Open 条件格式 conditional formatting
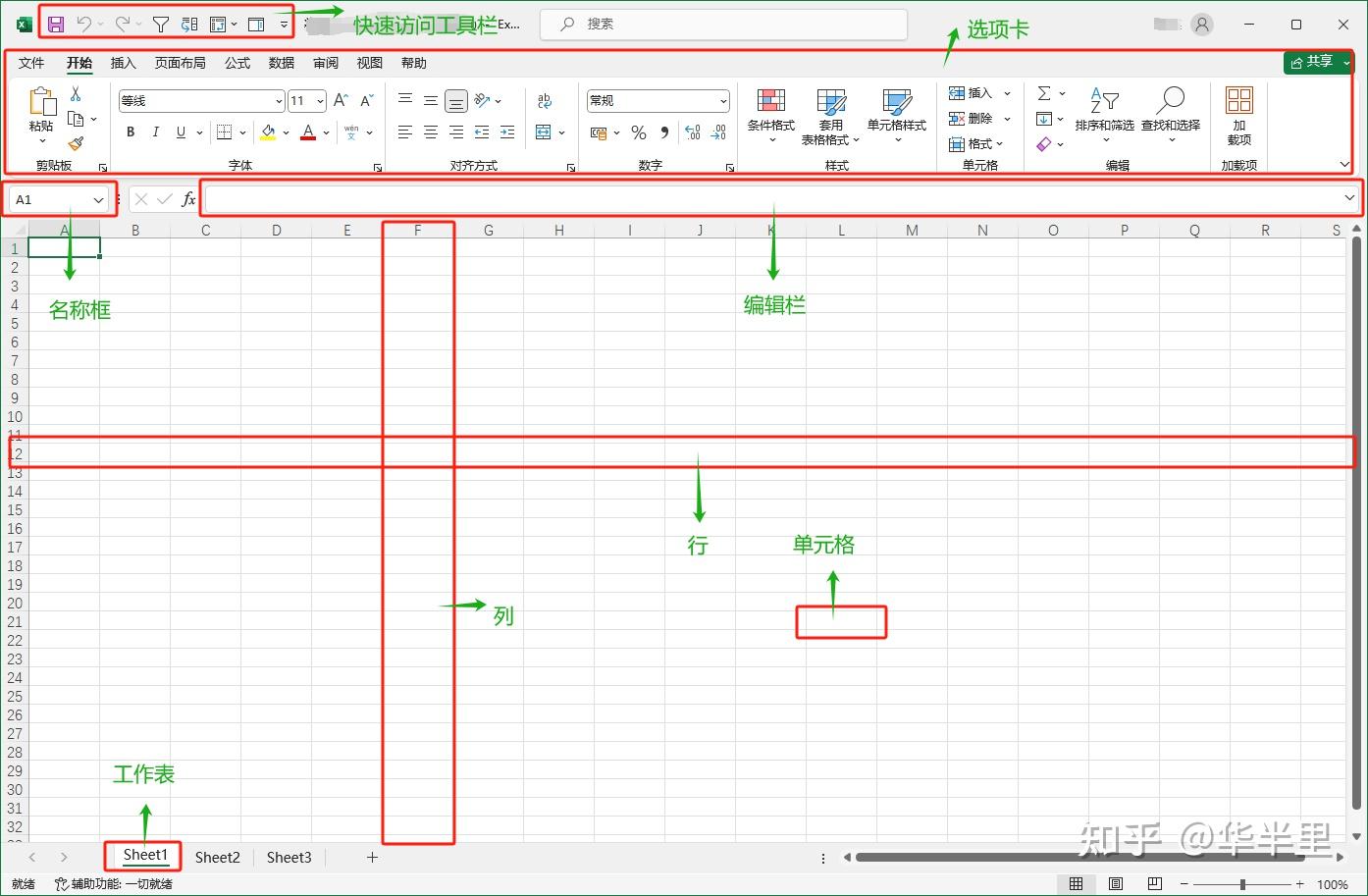Image resolution: width=1368 pixels, height=896 pixels. [771, 116]
